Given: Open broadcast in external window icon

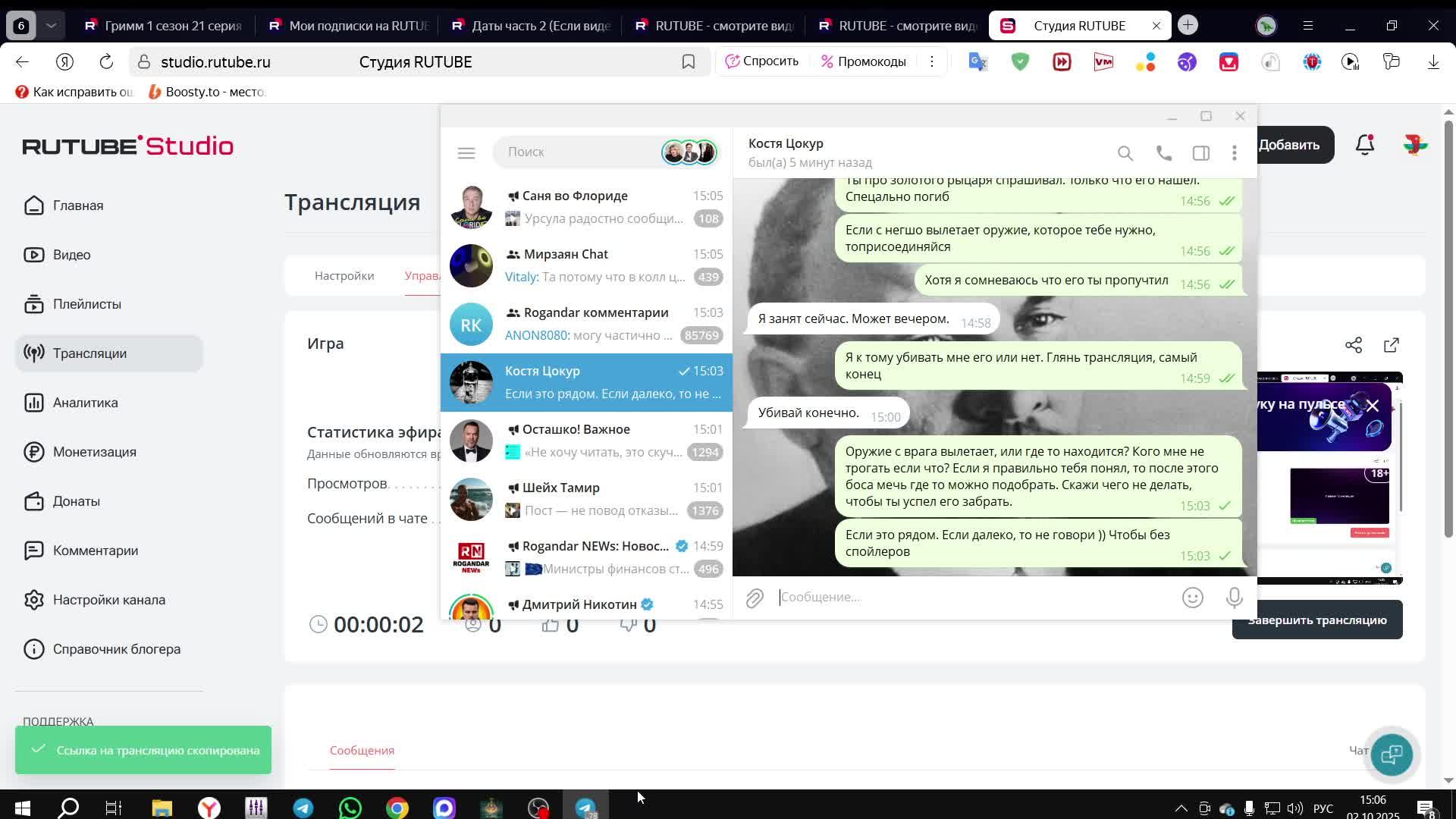Looking at the screenshot, I should (1391, 345).
